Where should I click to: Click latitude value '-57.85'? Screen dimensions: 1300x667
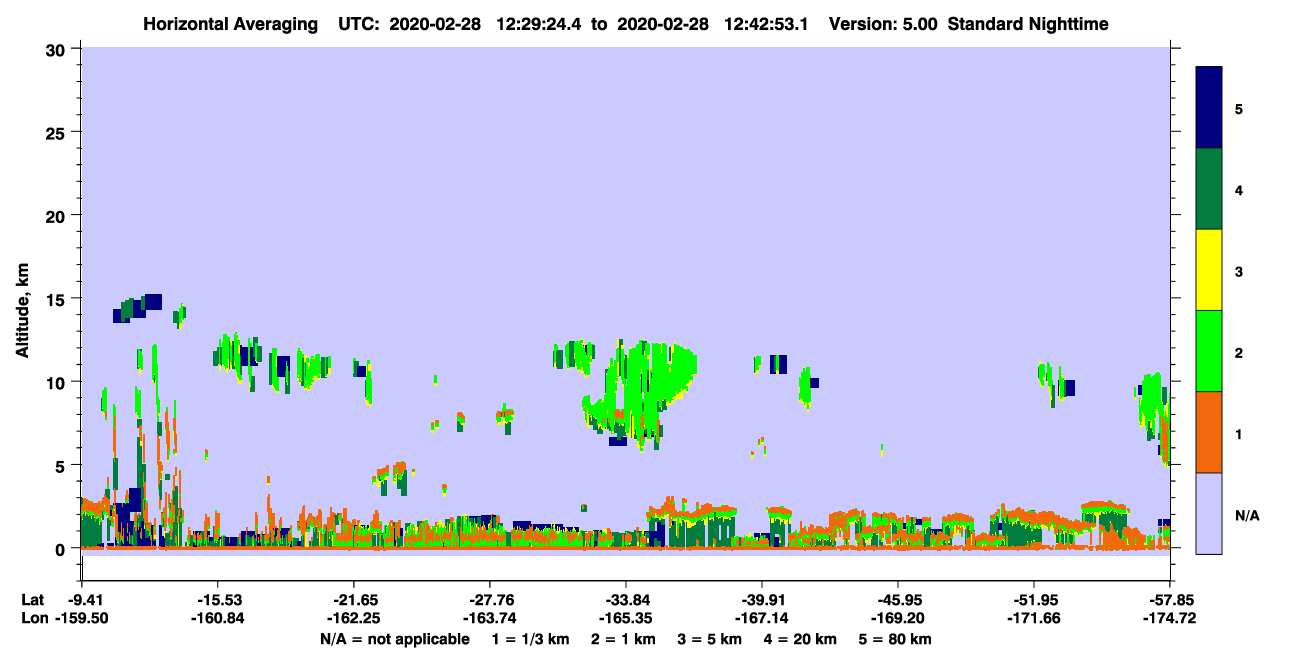pyautogui.click(x=1170, y=599)
